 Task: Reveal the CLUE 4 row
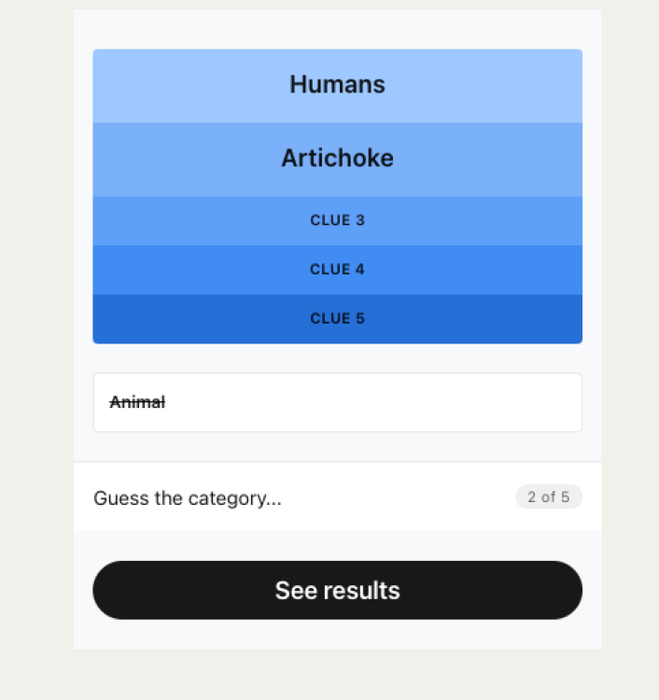(x=338, y=270)
